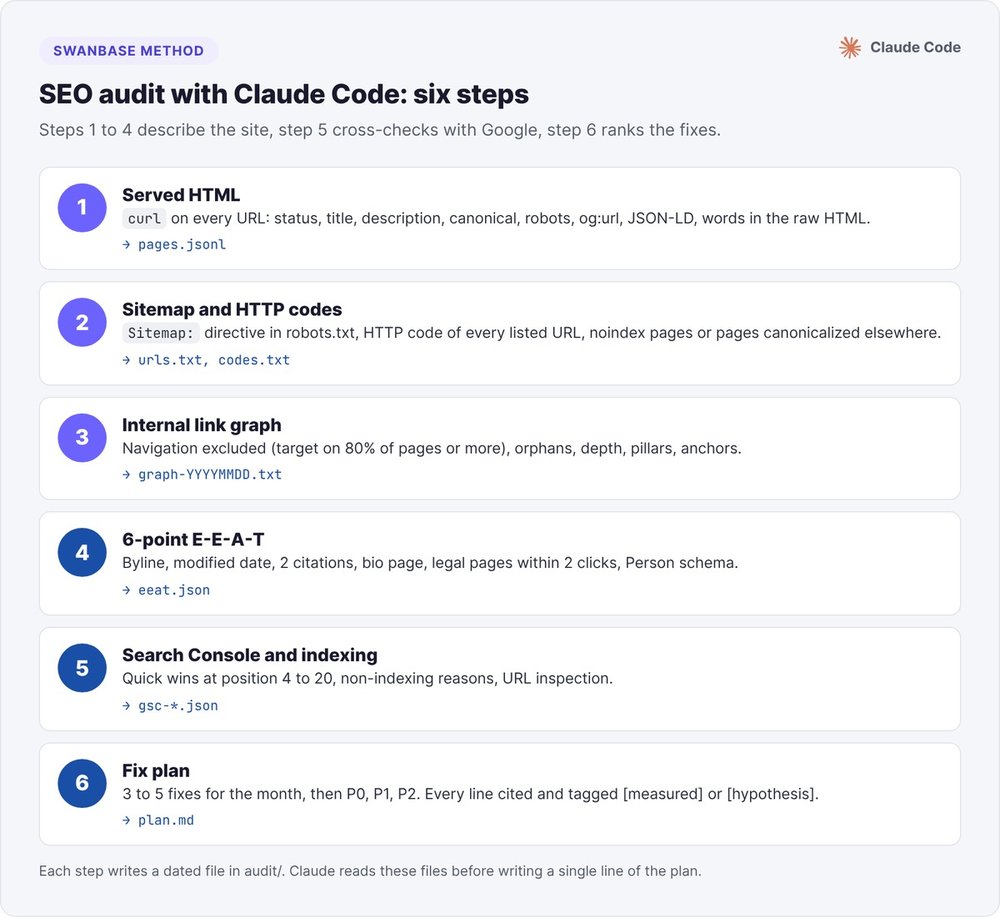Click the Served HTML description mentioning JSON-LD

coord(520,219)
